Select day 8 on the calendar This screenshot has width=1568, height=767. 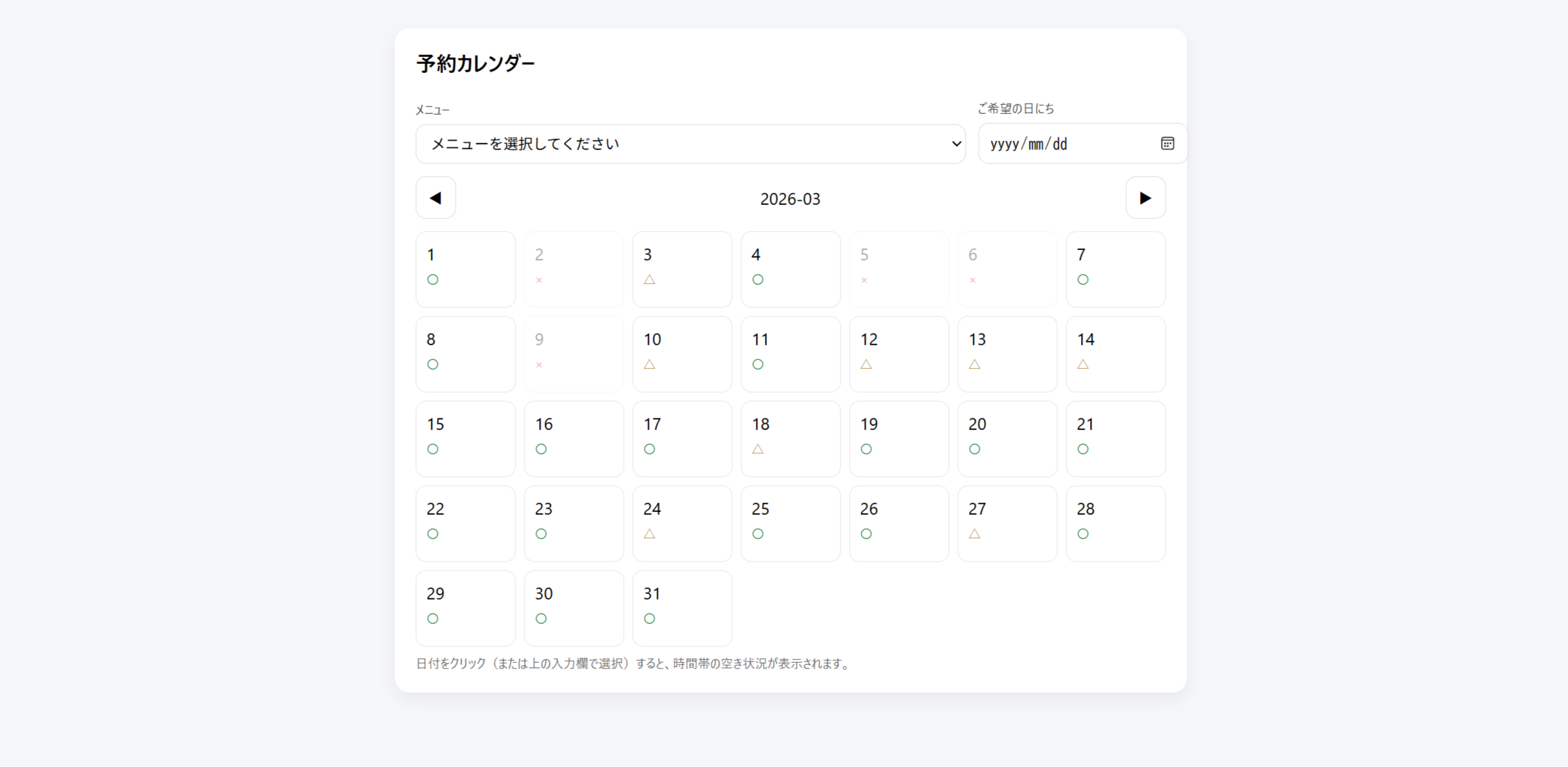pyautogui.click(x=465, y=354)
